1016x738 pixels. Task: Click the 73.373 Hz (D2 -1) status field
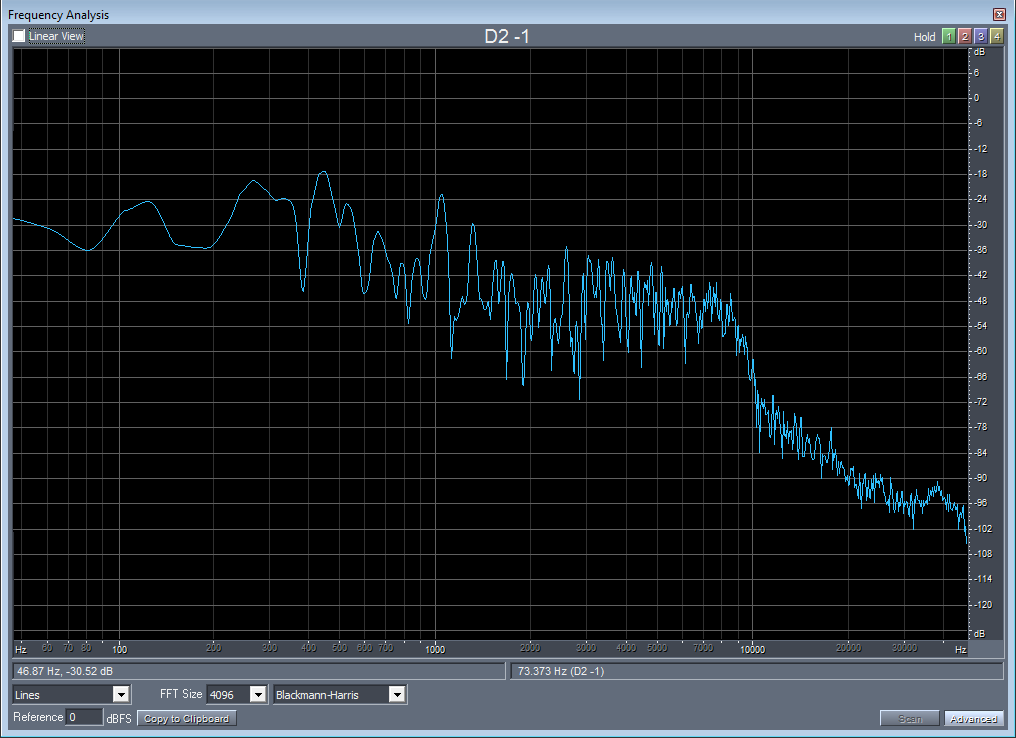tap(757, 671)
